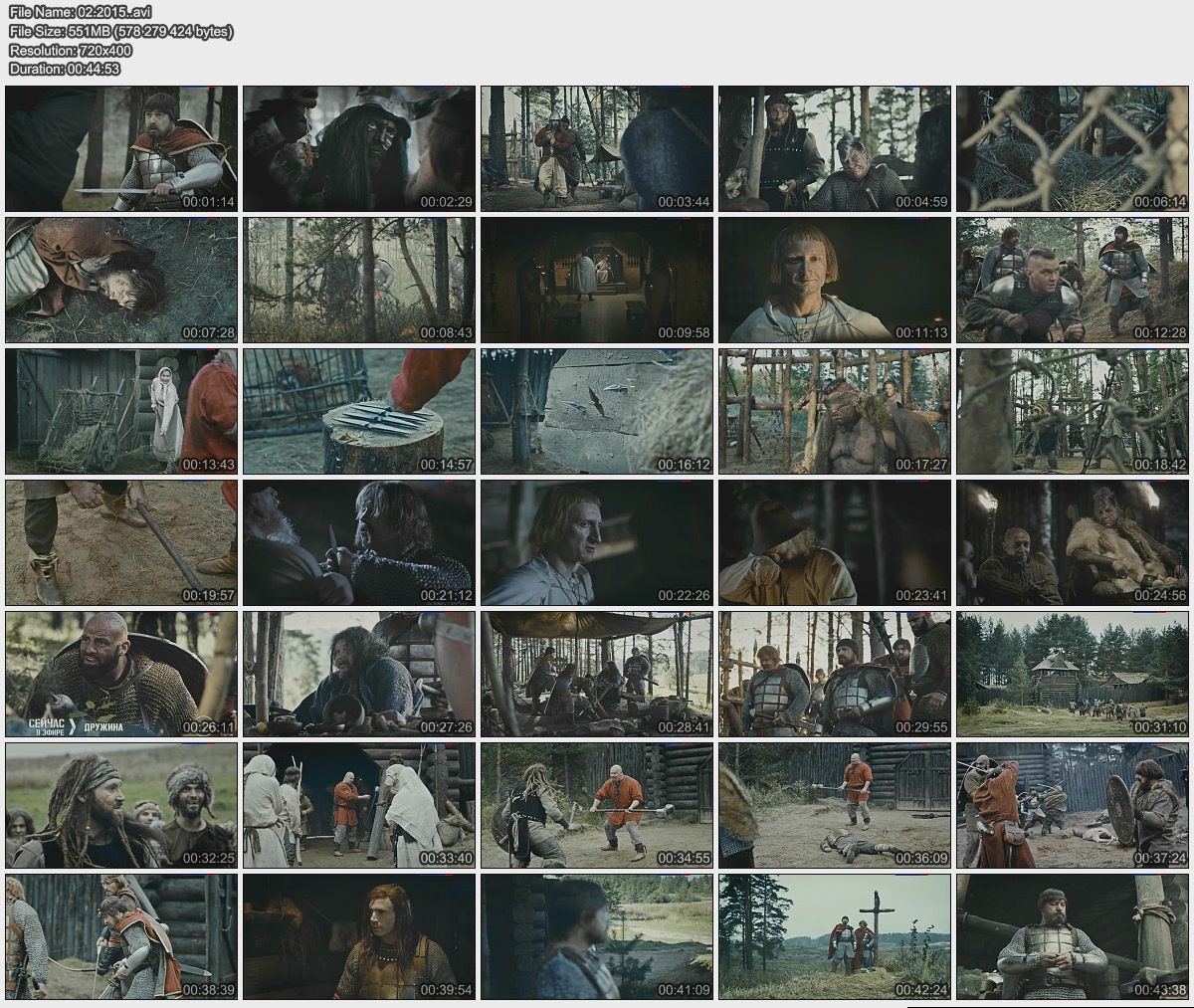Click the thumbnail showing 00:09:58
Image resolution: width=1194 pixels, height=1008 pixels.
[597, 280]
